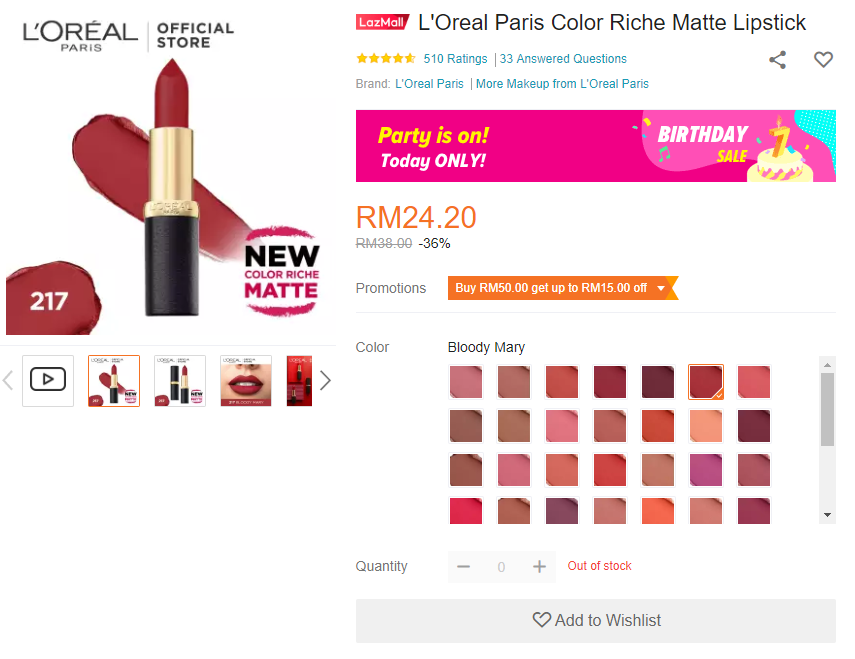This screenshot has height=659, width=855.
Task: Click the Add to Wishlist button
Action: tap(596, 620)
